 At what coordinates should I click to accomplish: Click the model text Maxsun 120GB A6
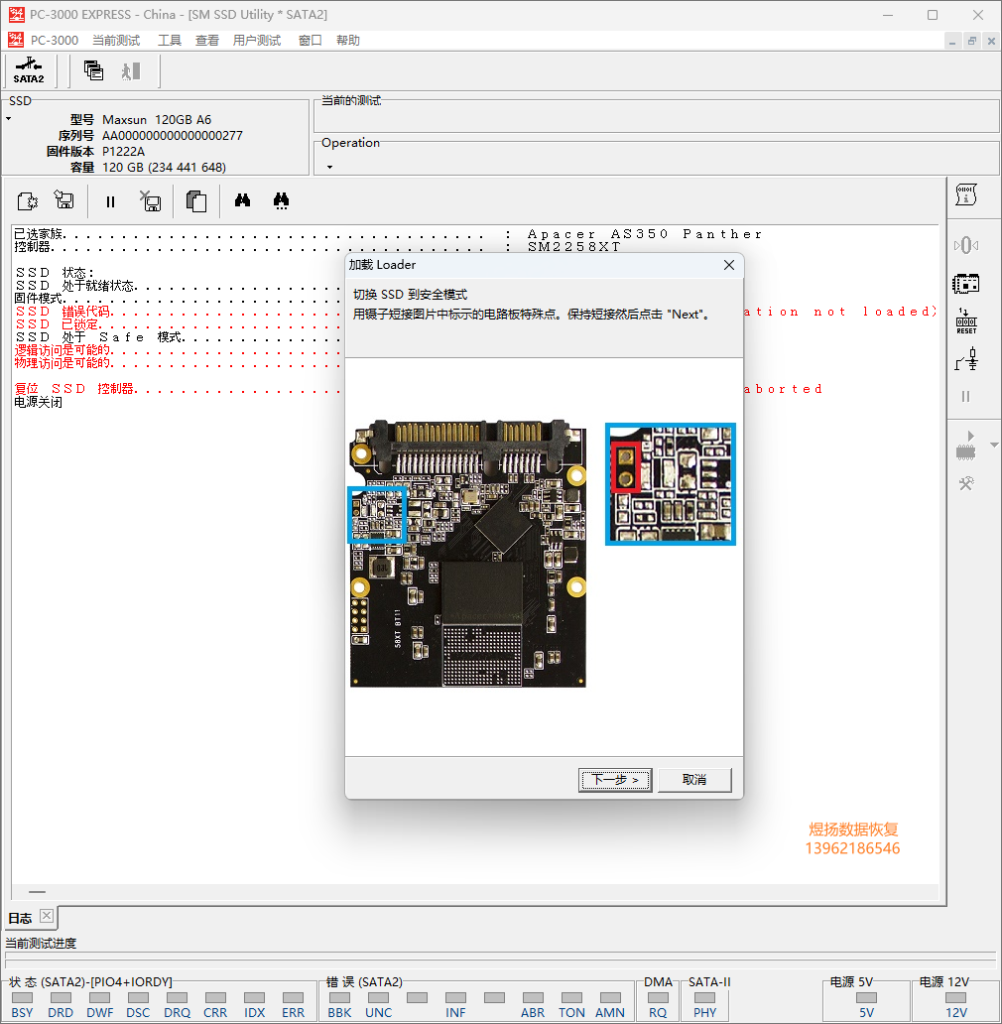coord(157,120)
